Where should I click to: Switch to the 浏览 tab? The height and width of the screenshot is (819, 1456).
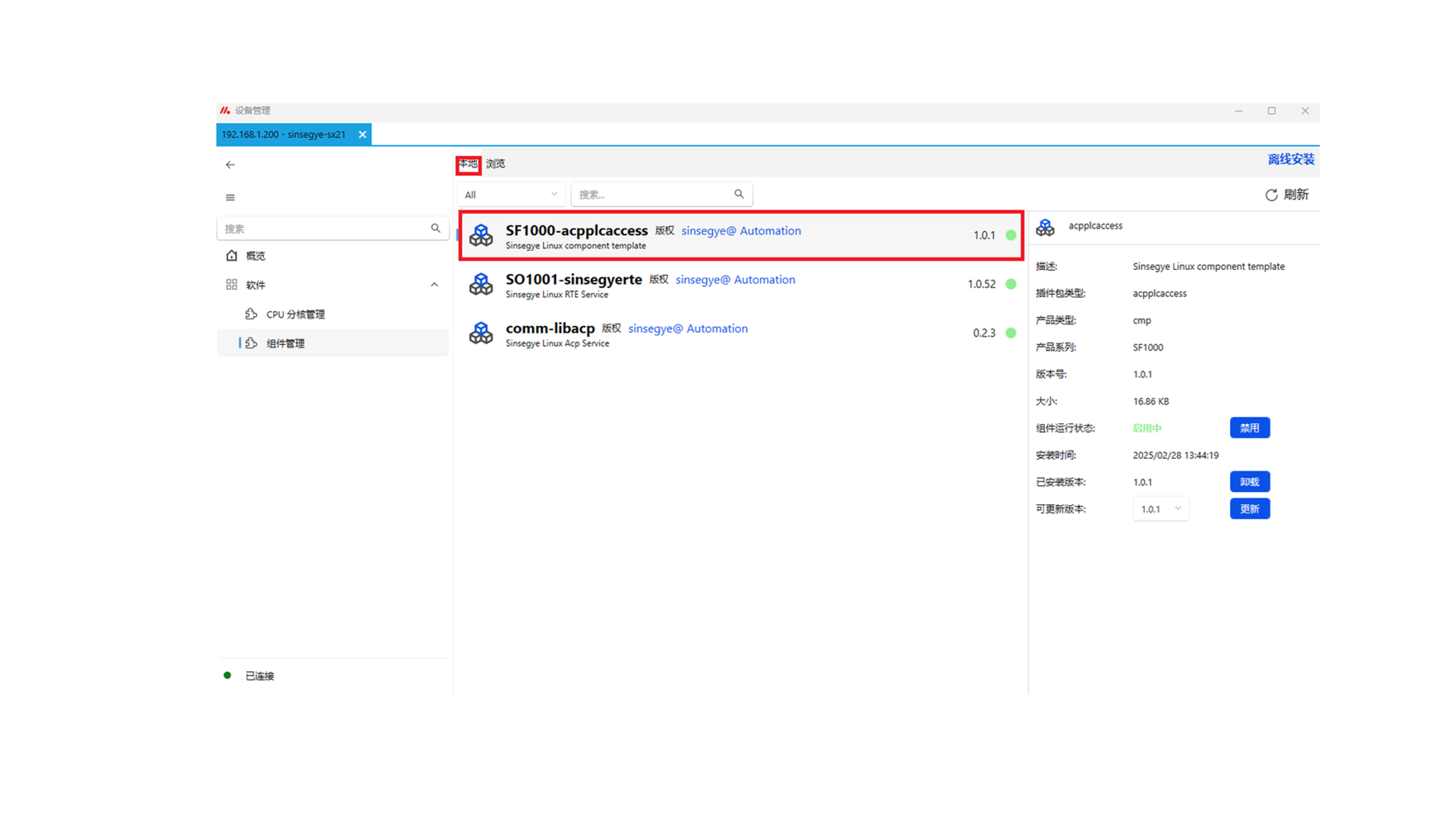(495, 164)
